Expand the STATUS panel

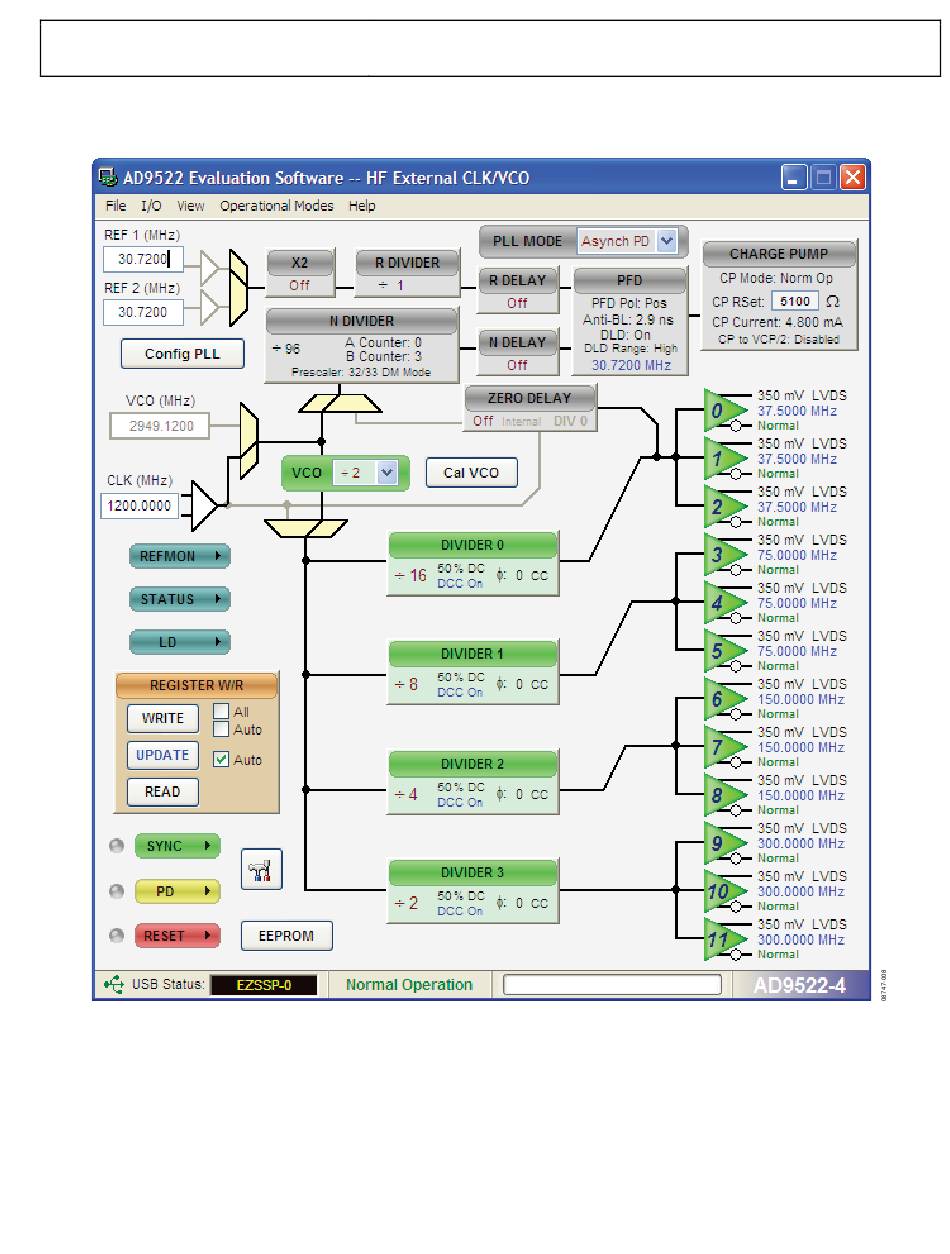coord(179,599)
